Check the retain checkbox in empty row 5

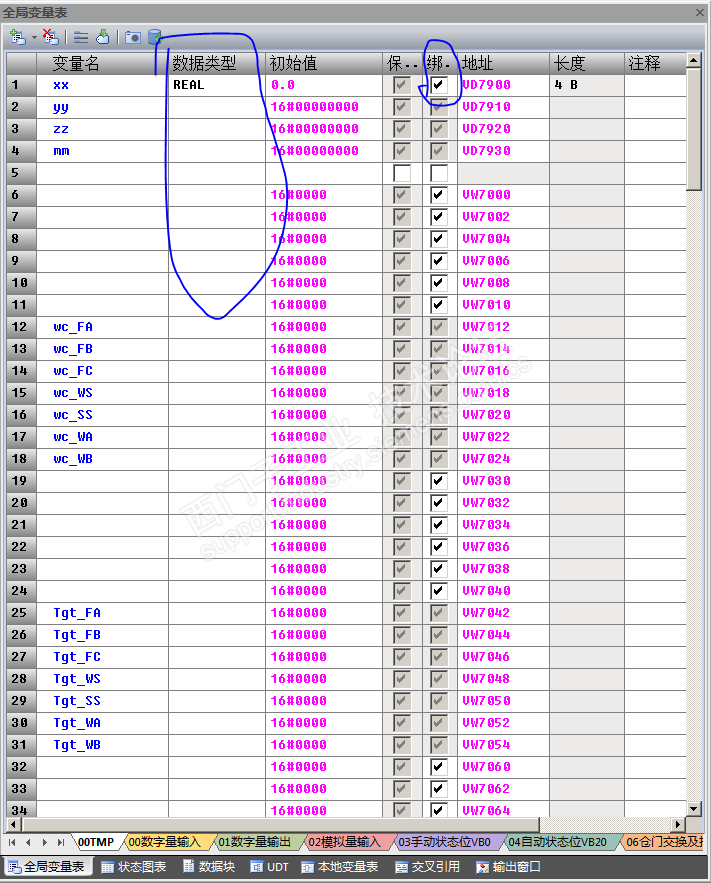pyautogui.click(x=402, y=173)
